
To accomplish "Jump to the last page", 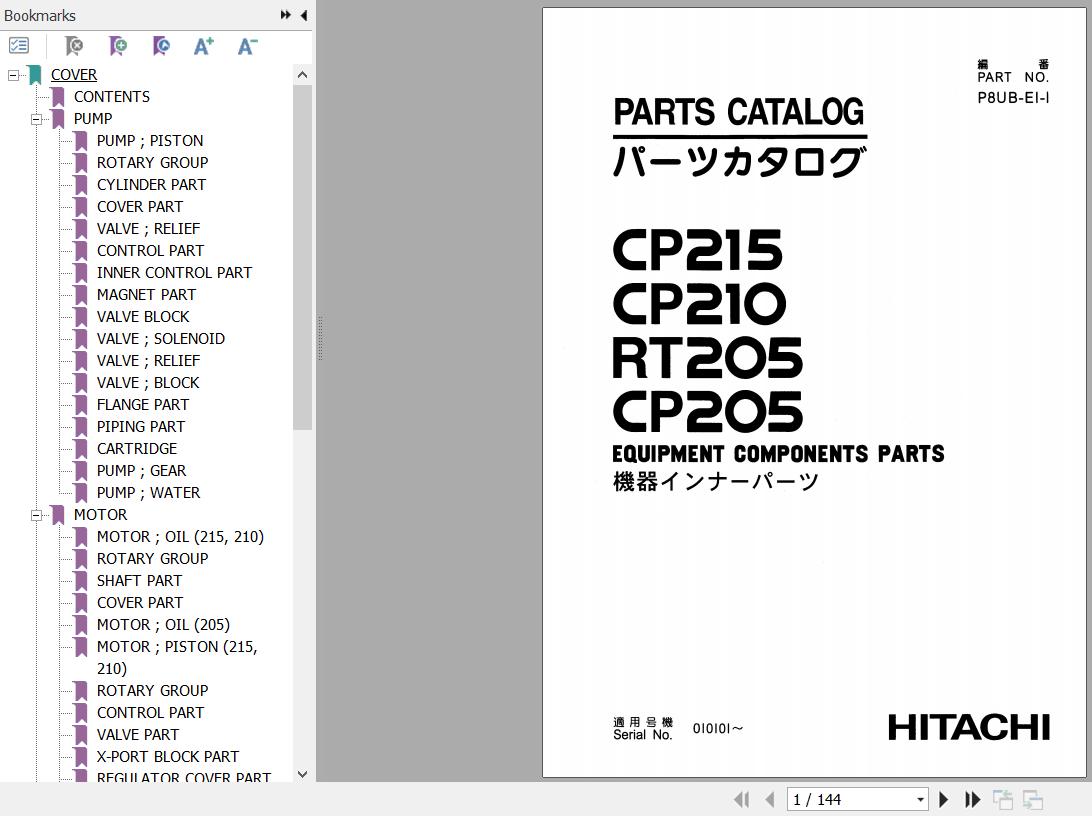I will point(972,799).
